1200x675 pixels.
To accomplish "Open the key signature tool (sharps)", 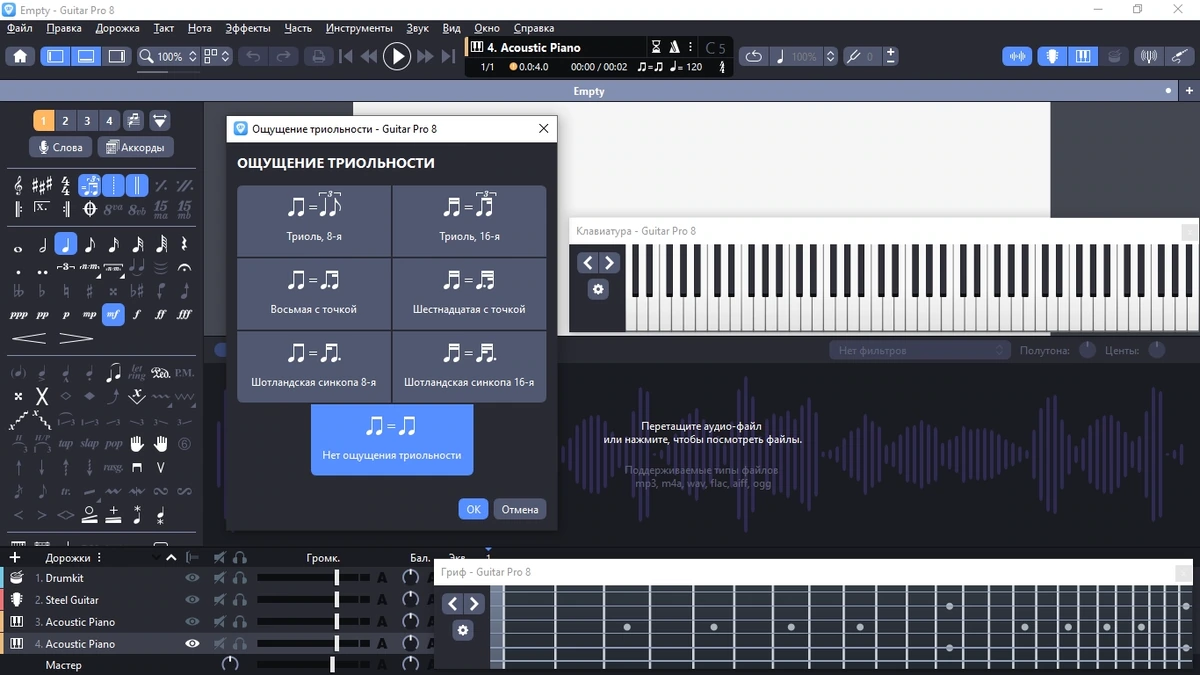I will pos(42,185).
